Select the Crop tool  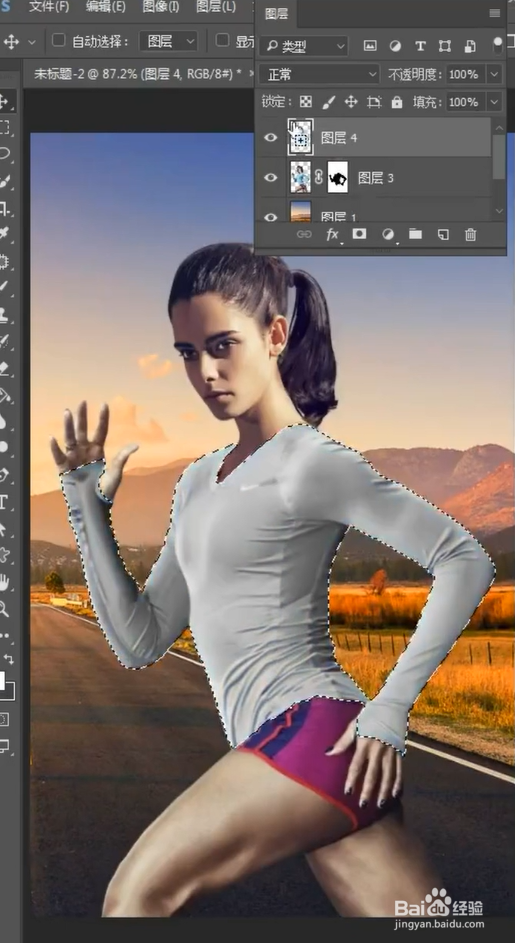tap(4, 208)
